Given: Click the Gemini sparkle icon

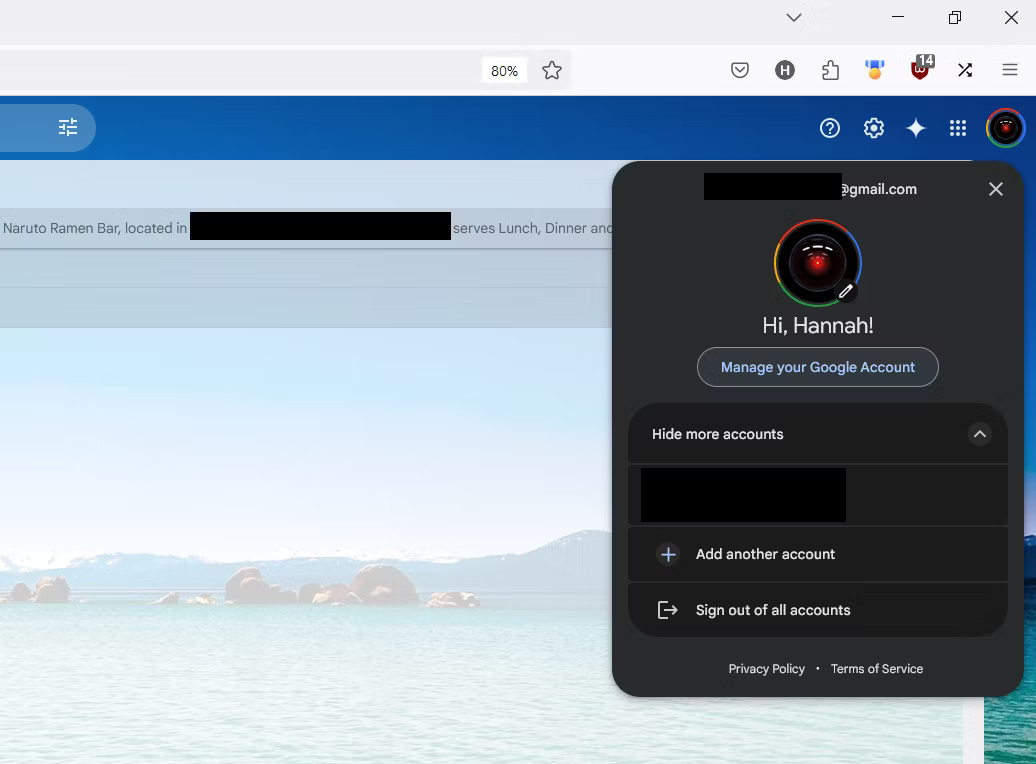Looking at the screenshot, I should tap(915, 128).
